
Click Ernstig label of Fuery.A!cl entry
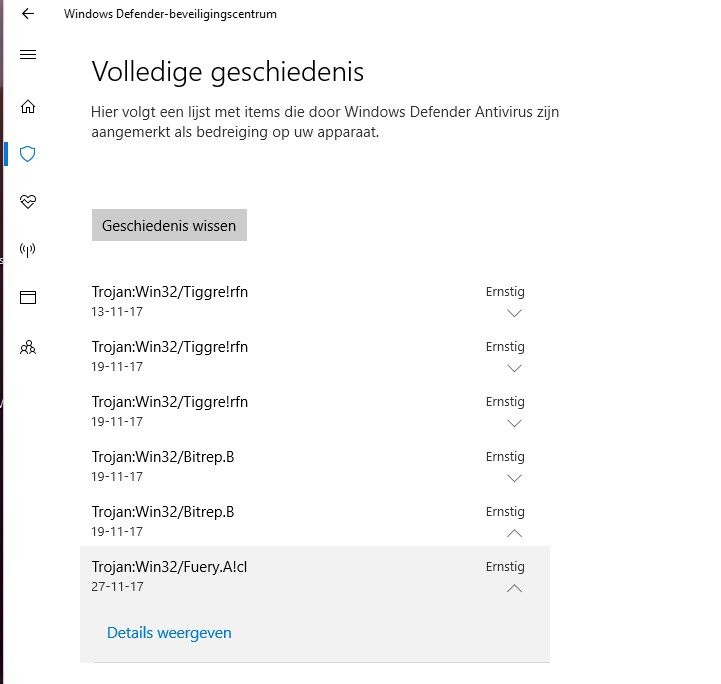[505, 567]
